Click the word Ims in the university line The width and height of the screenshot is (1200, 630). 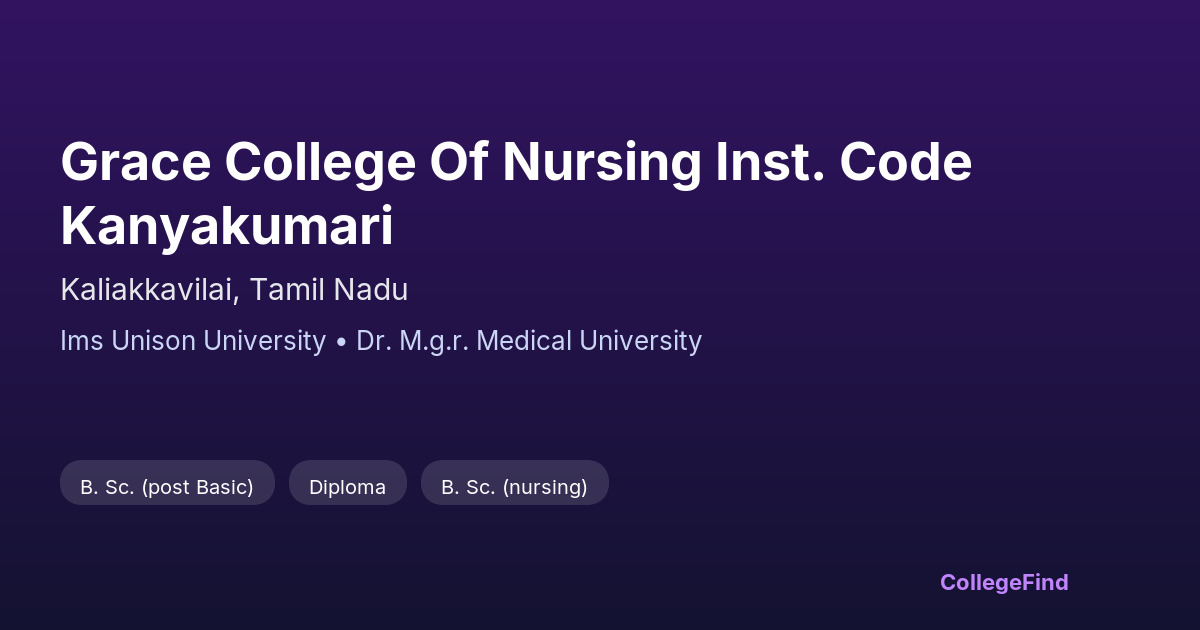(x=82, y=341)
